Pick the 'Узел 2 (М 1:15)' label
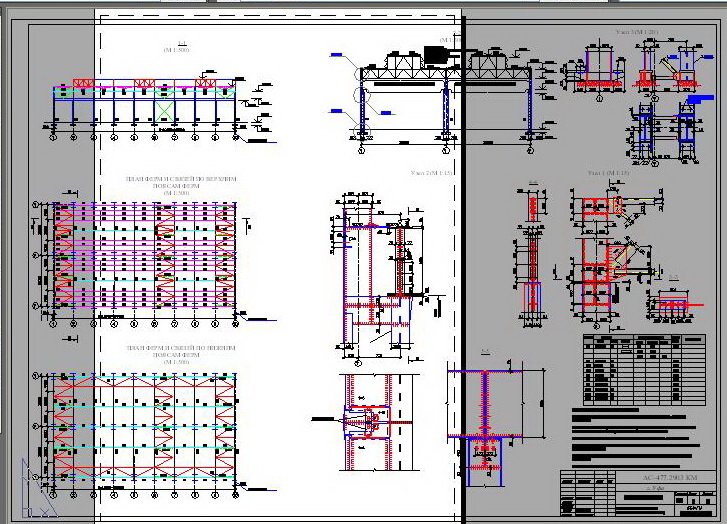 pos(431,173)
